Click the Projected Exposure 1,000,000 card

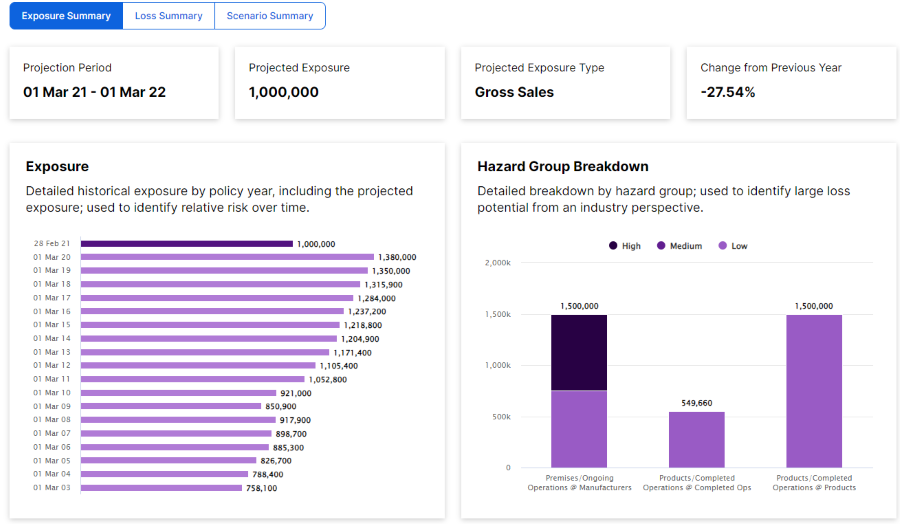point(339,82)
